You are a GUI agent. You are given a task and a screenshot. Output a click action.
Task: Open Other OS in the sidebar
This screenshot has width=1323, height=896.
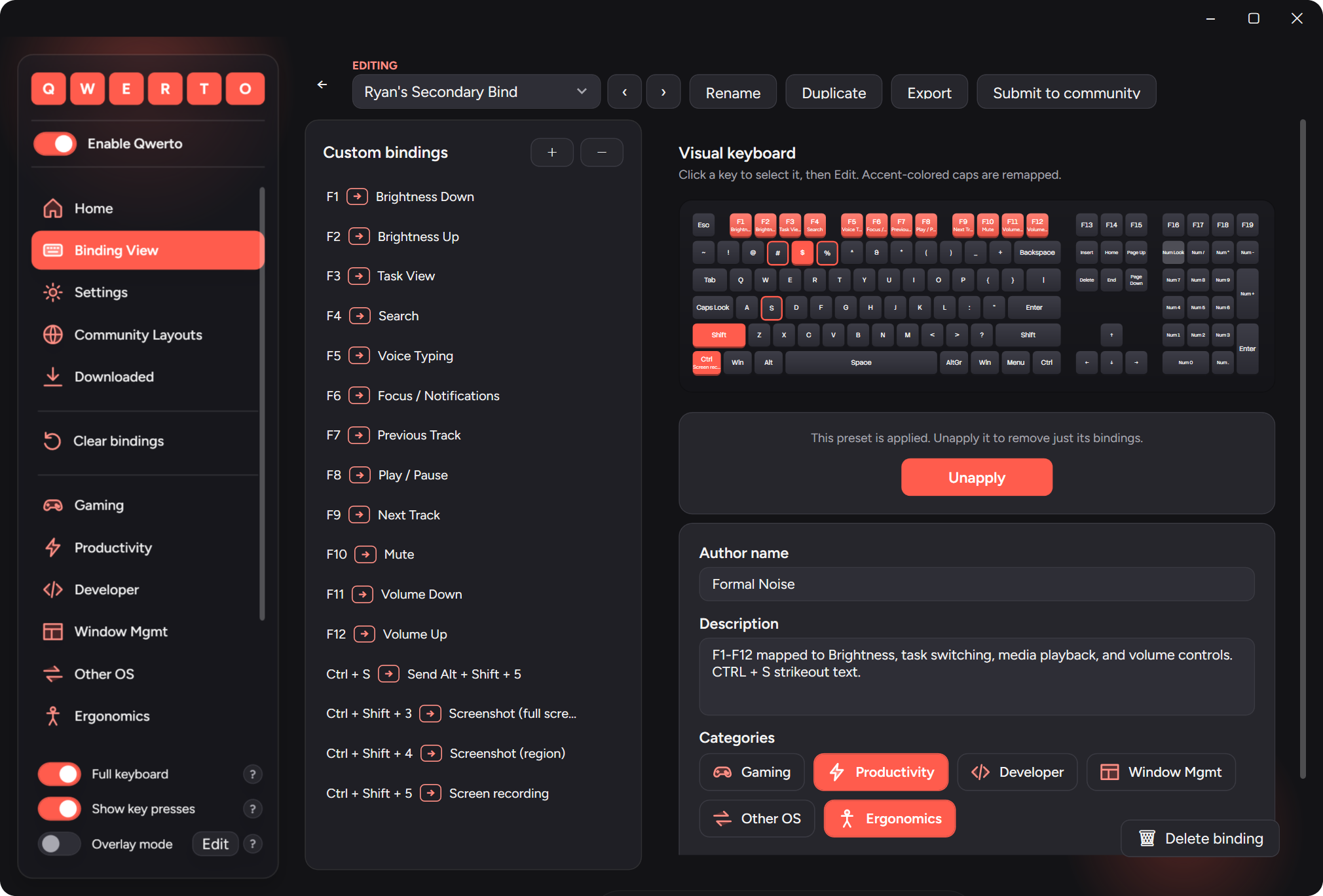pos(147,674)
